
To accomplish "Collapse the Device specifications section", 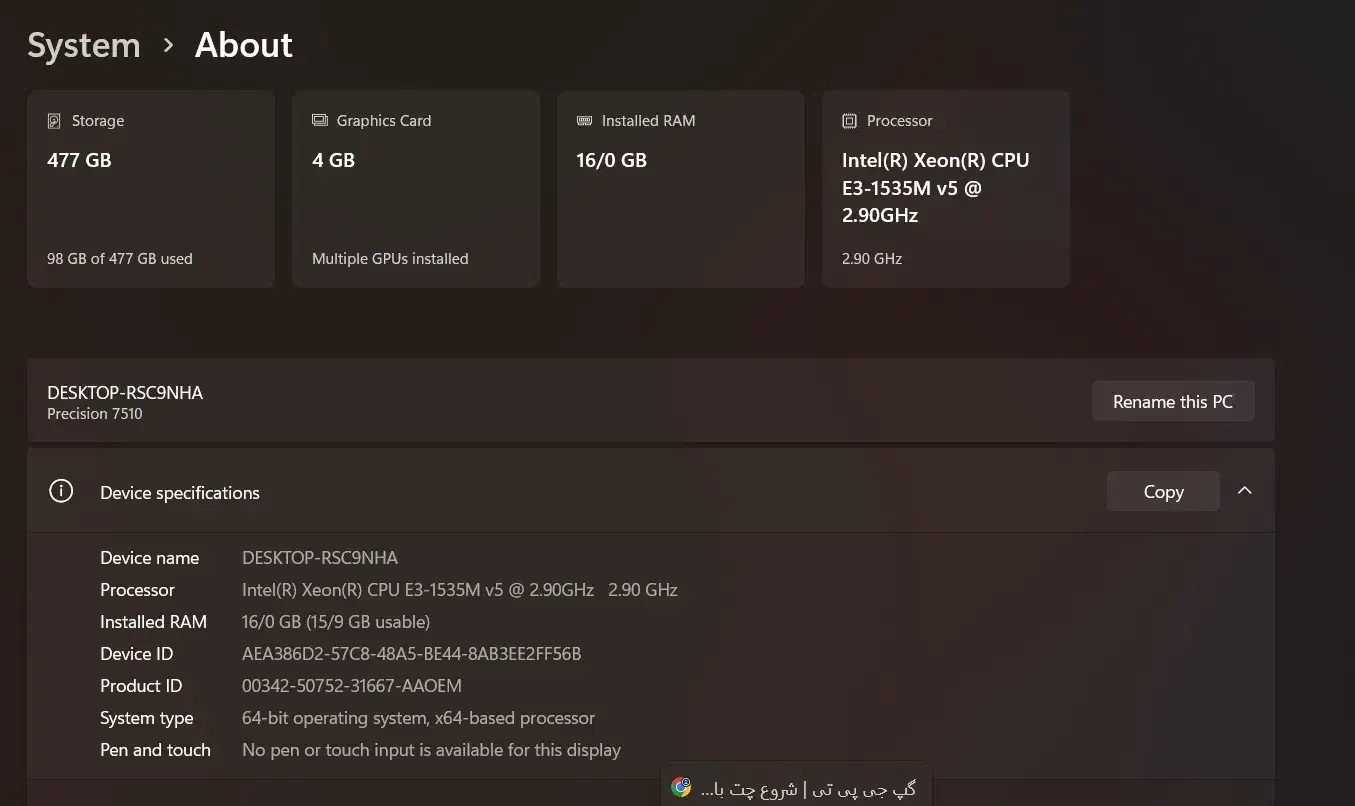I will 1244,491.
